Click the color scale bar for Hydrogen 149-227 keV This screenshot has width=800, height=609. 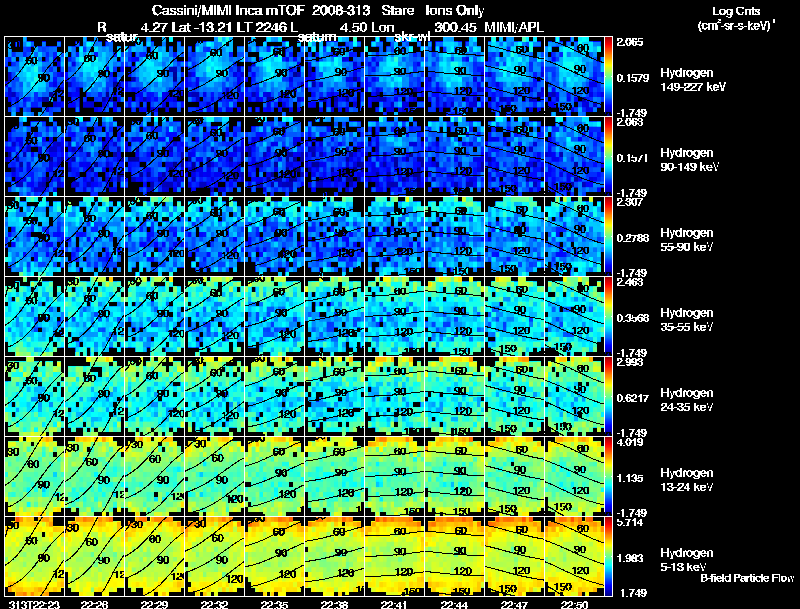tap(608, 76)
